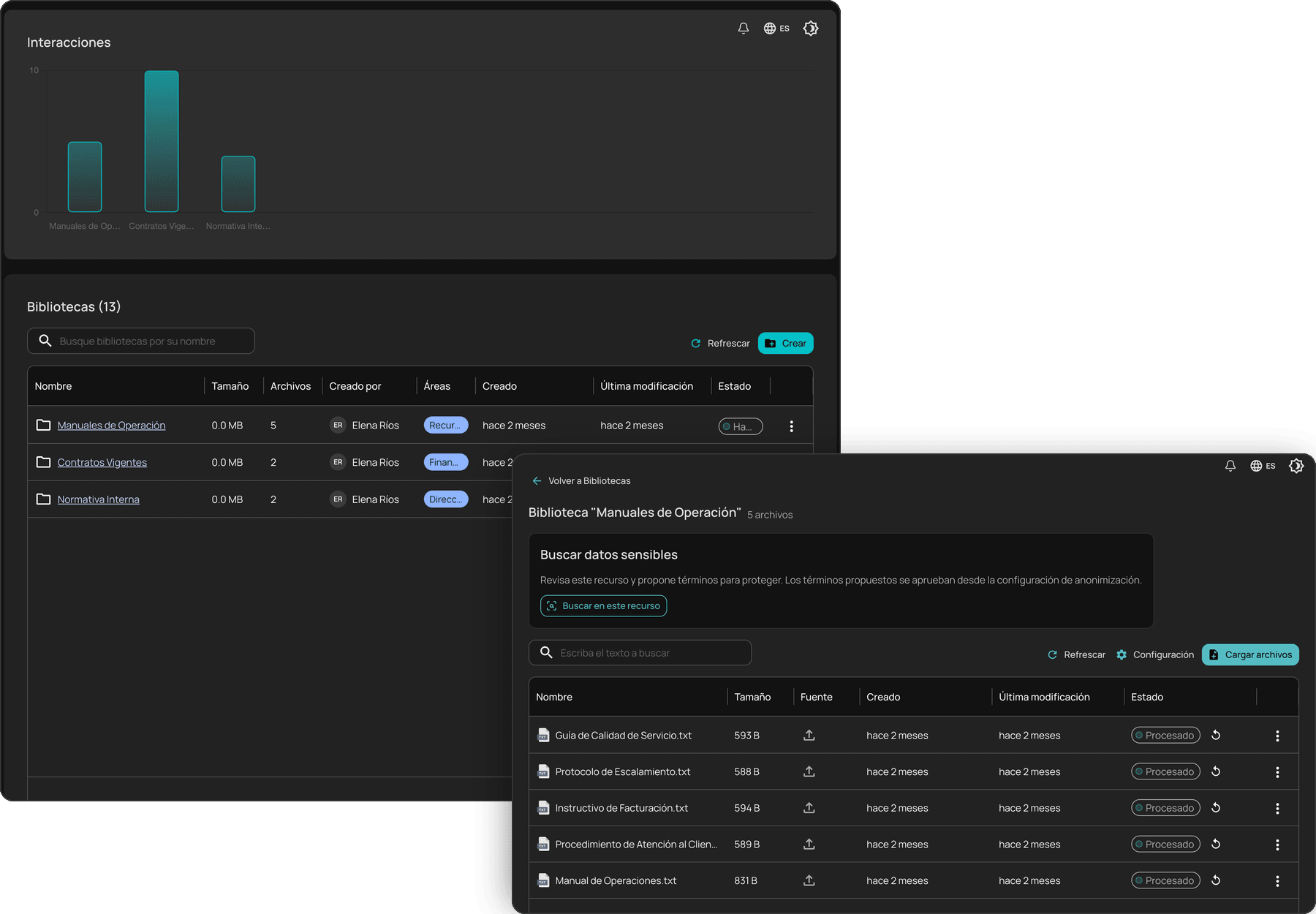Click magnifier icon in file search box
This screenshot has height=914, width=1316.
[x=546, y=652]
